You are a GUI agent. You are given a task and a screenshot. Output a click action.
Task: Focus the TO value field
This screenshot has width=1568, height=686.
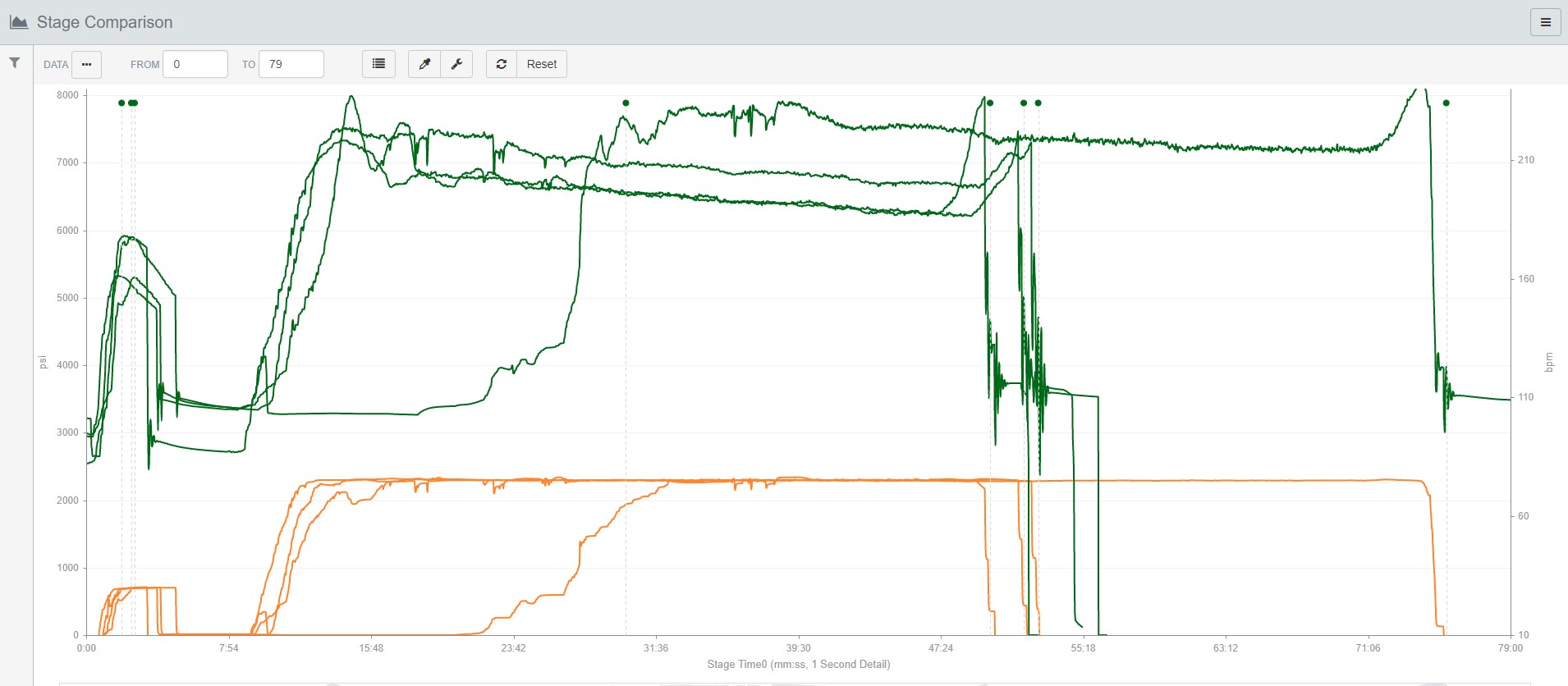pyautogui.click(x=291, y=64)
